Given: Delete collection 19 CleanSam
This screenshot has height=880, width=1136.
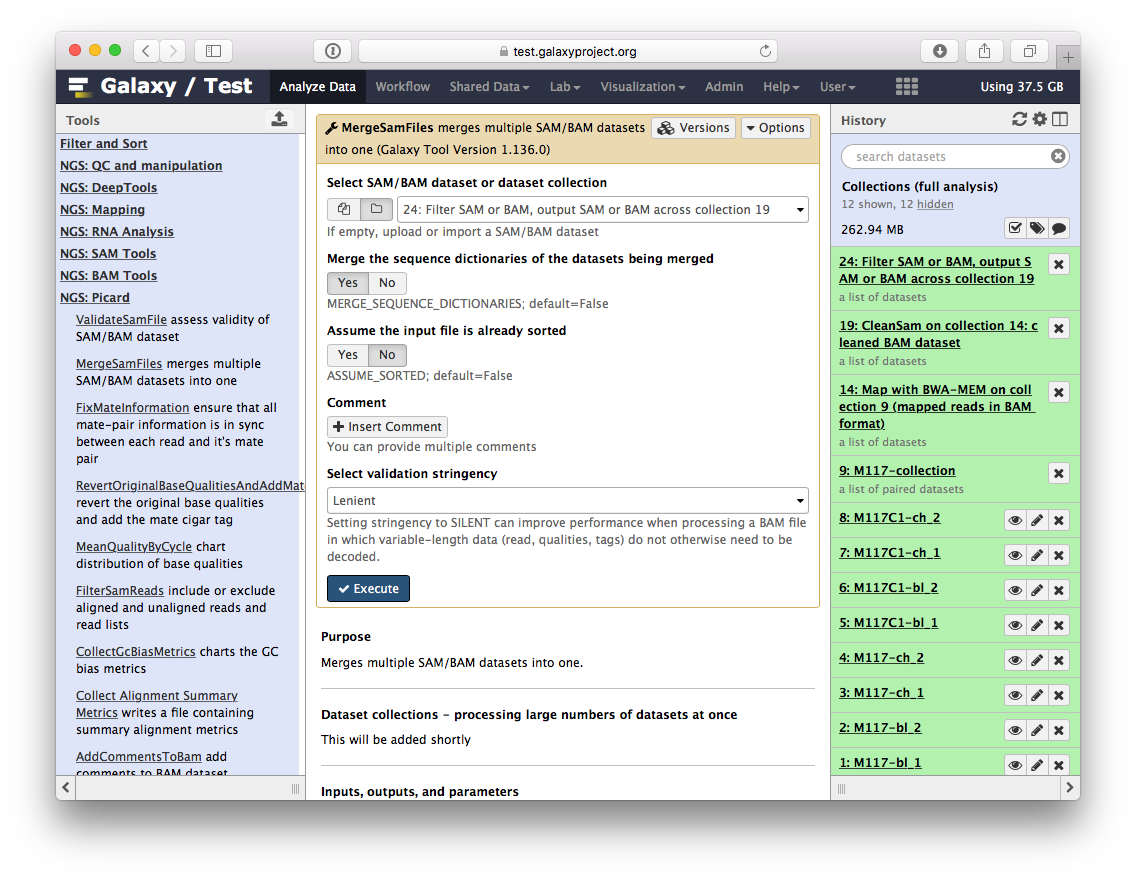Looking at the screenshot, I should click(1058, 328).
